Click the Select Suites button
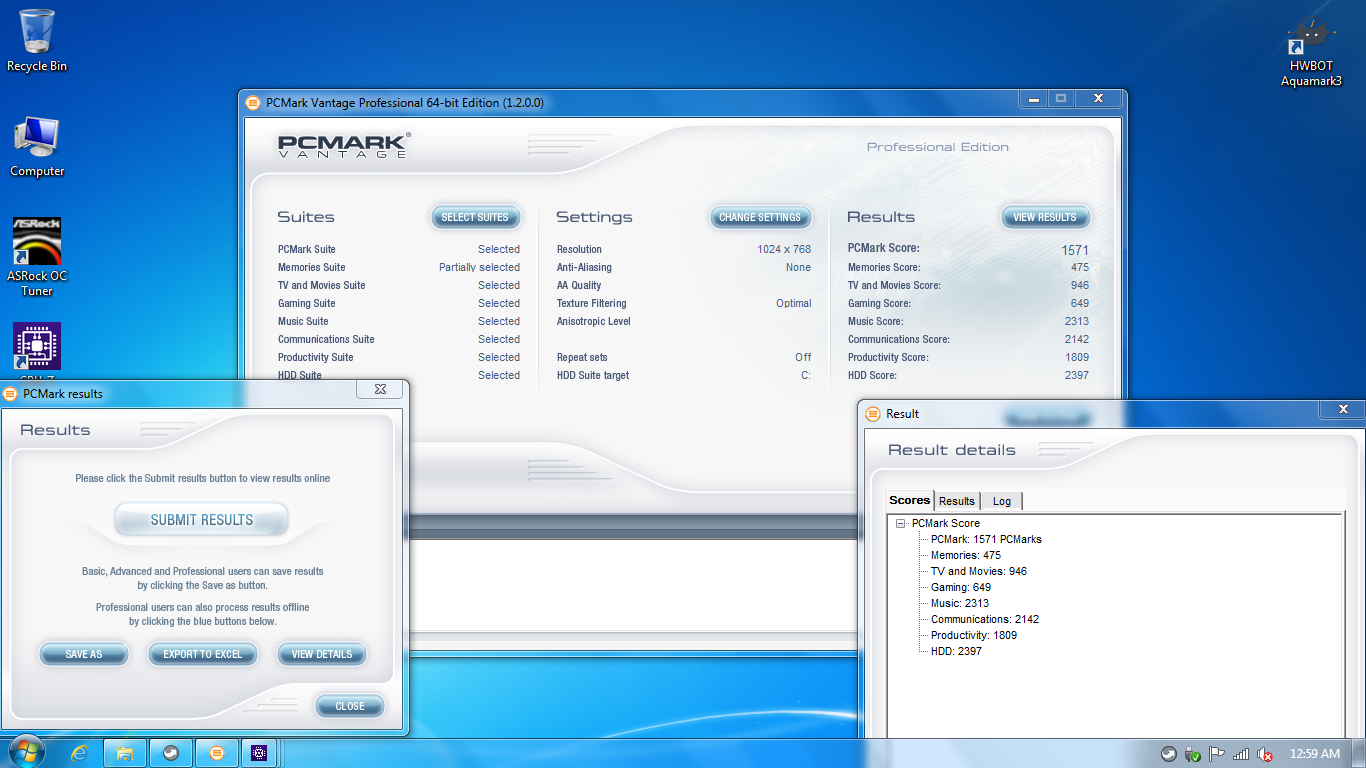The image size is (1366, 768). click(475, 217)
